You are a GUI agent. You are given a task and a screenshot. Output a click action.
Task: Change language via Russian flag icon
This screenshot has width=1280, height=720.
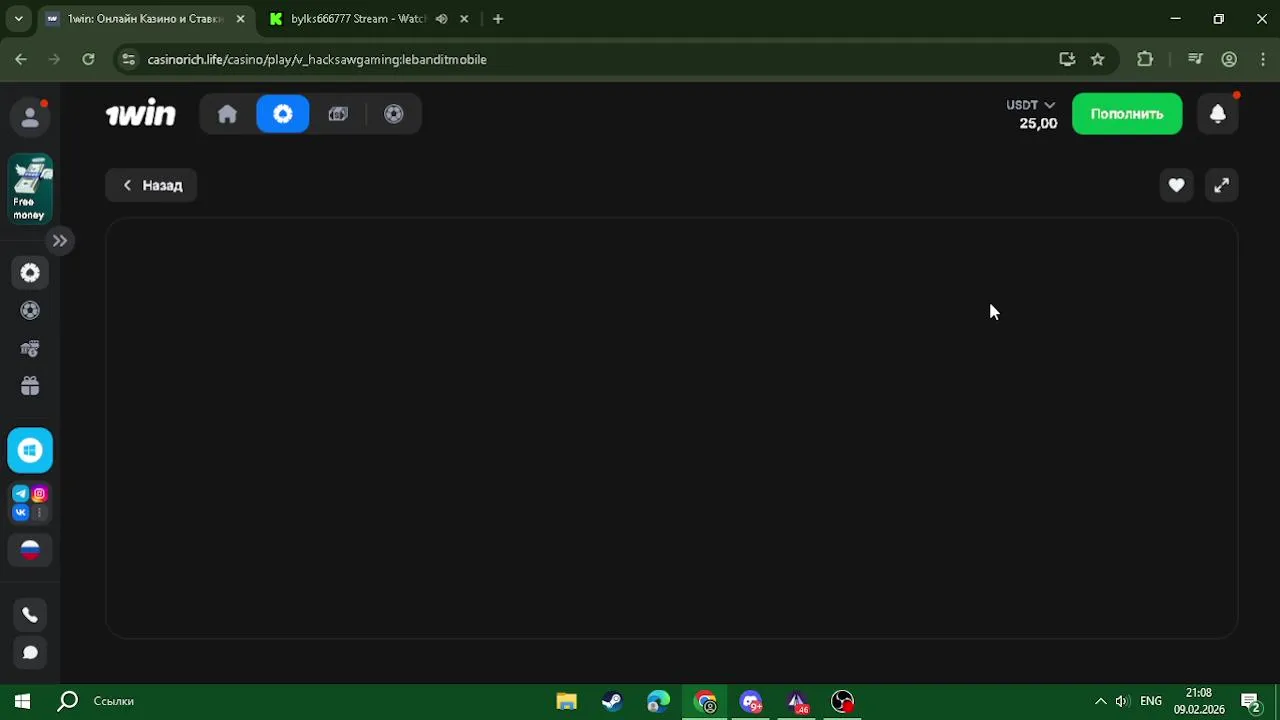[30, 550]
